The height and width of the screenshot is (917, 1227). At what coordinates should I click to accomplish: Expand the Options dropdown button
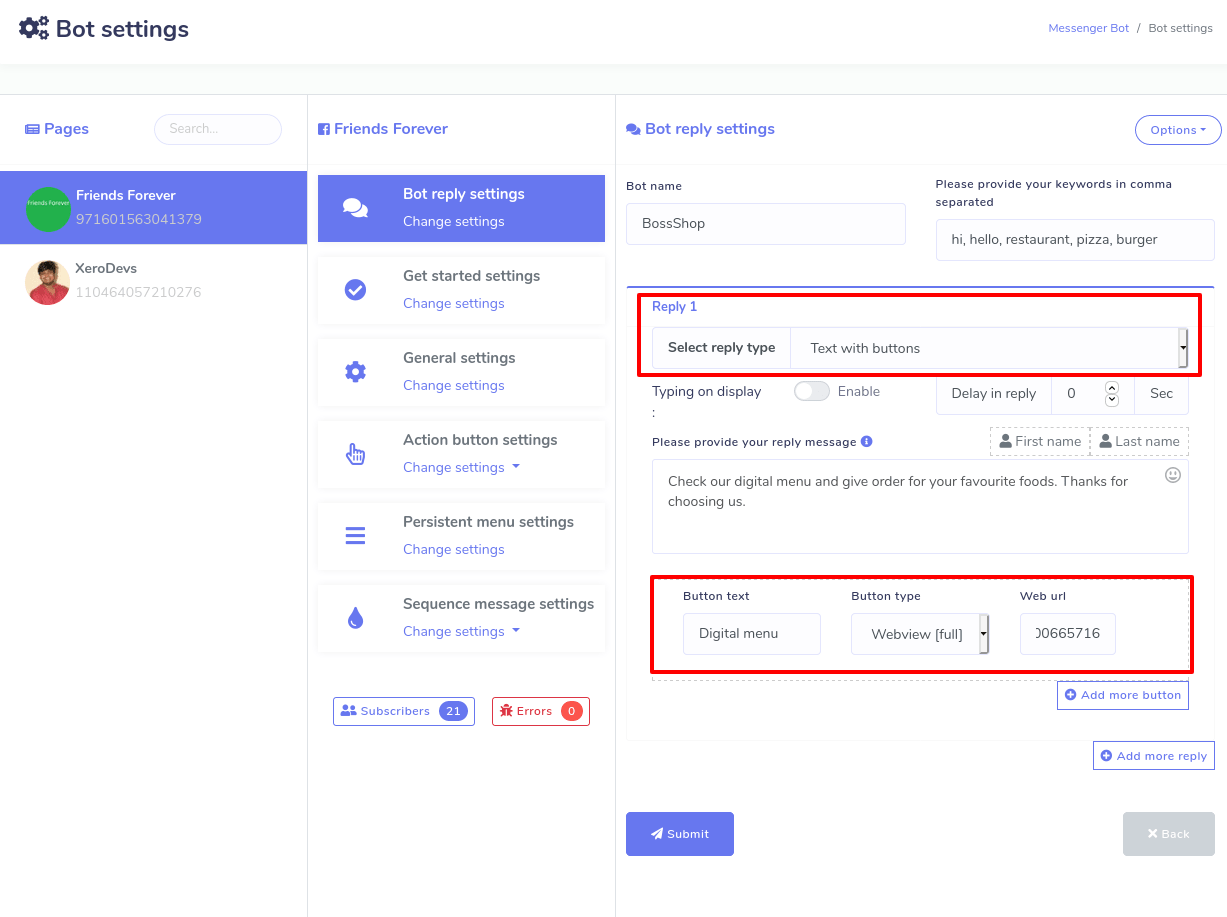[x=1177, y=130]
